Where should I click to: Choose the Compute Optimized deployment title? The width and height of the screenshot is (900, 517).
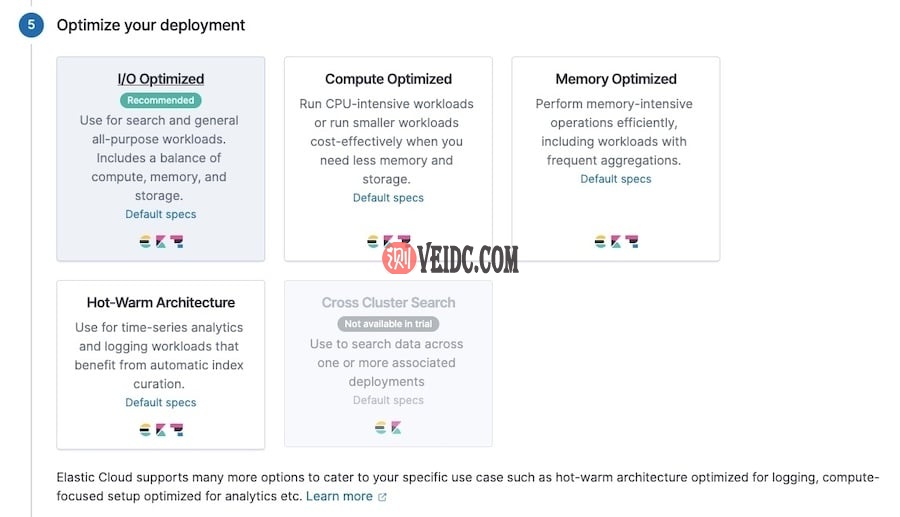coord(388,79)
